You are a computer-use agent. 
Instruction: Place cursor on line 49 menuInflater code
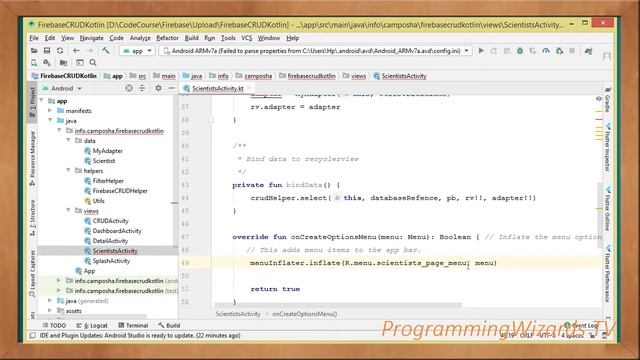point(373,263)
